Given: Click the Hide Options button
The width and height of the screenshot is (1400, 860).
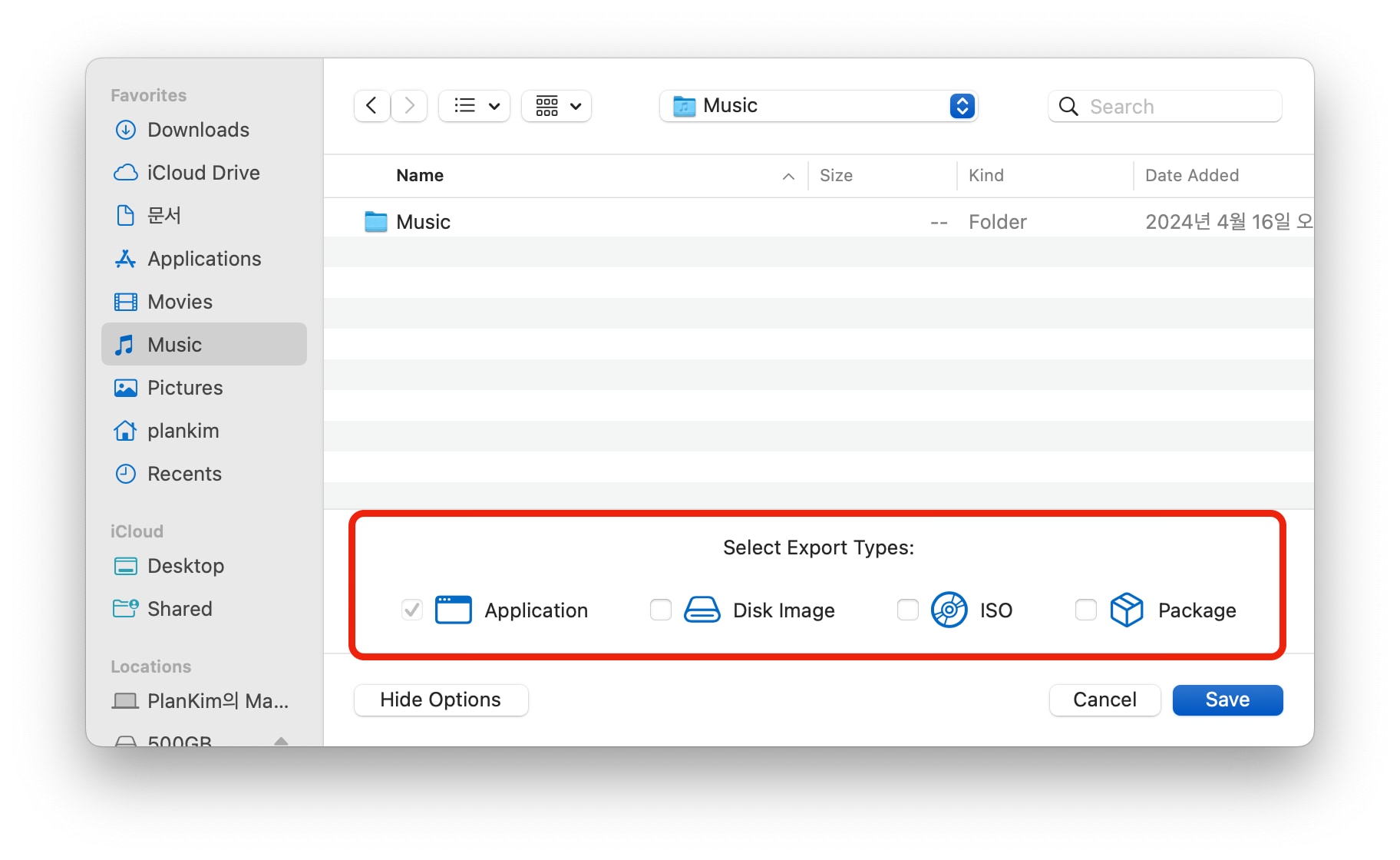Looking at the screenshot, I should tap(441, 700).
